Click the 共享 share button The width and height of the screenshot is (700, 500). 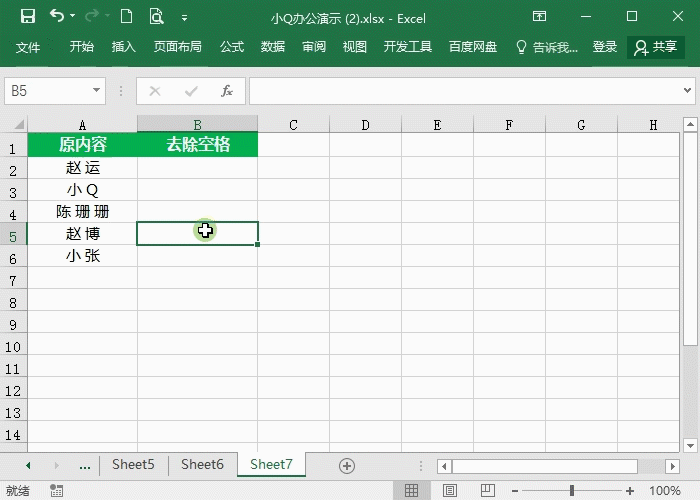tap(656, 47)
